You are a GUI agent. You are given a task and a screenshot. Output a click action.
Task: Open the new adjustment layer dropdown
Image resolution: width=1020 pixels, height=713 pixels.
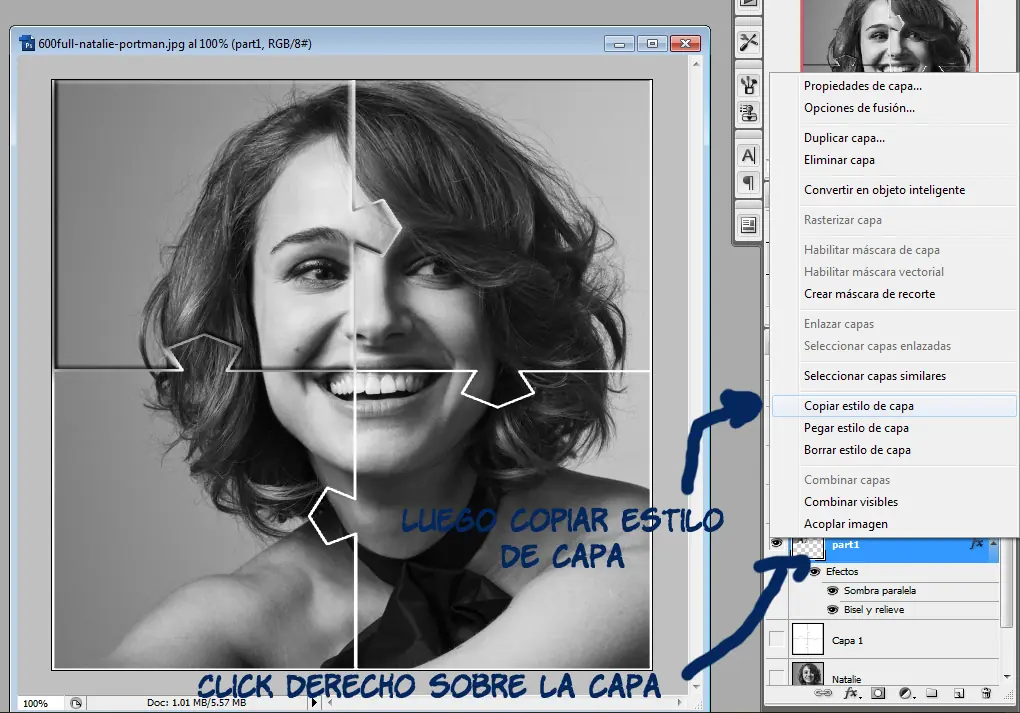click(x=905, y=693)
